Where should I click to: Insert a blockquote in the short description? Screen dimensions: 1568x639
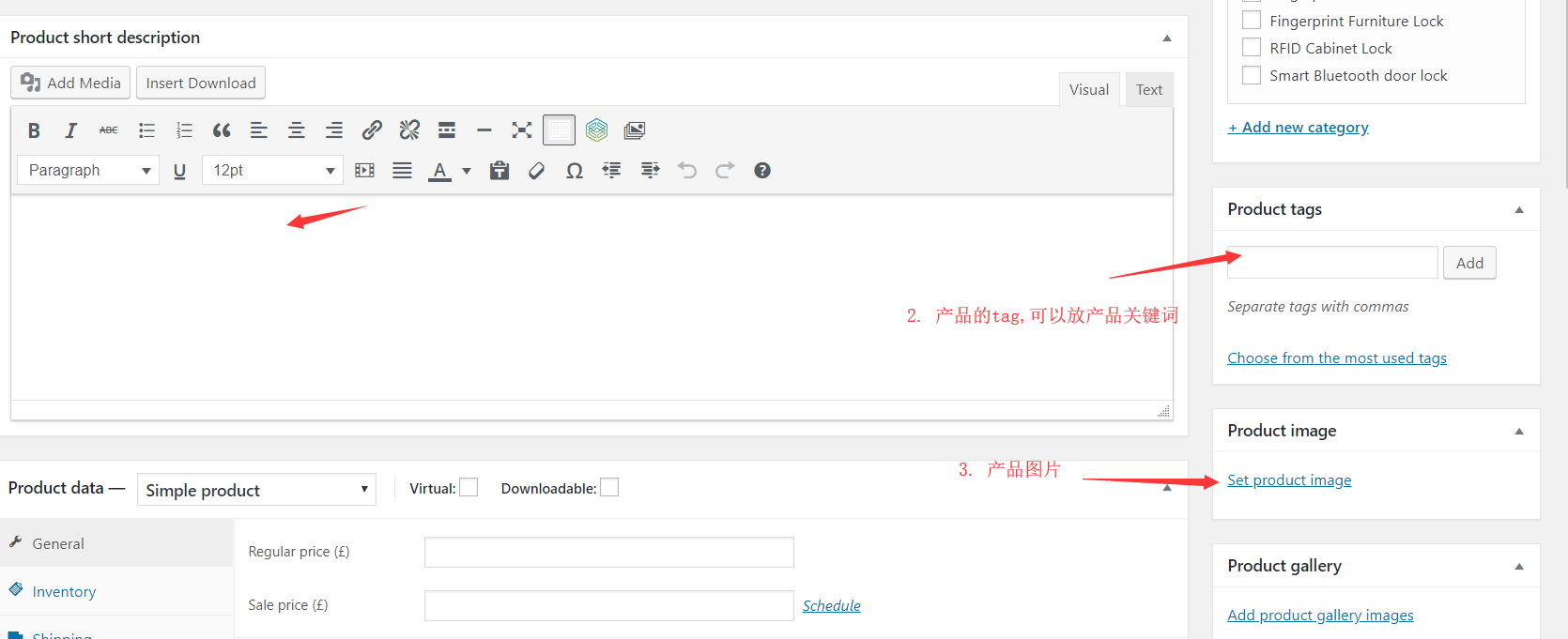pos(222,130)
